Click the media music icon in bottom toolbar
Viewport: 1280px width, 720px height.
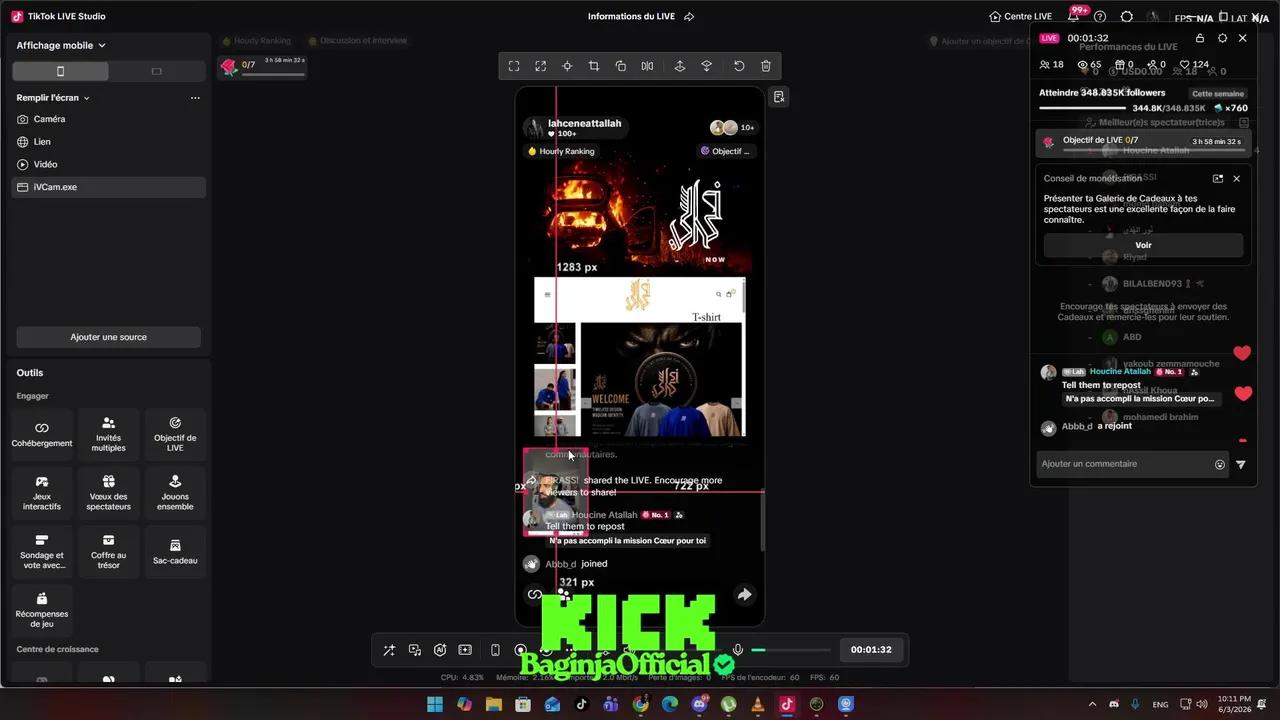click(415, 650)
